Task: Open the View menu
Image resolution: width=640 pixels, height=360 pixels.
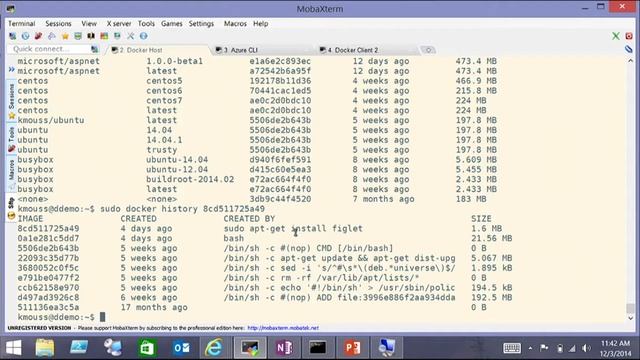Action: point(89,24)
